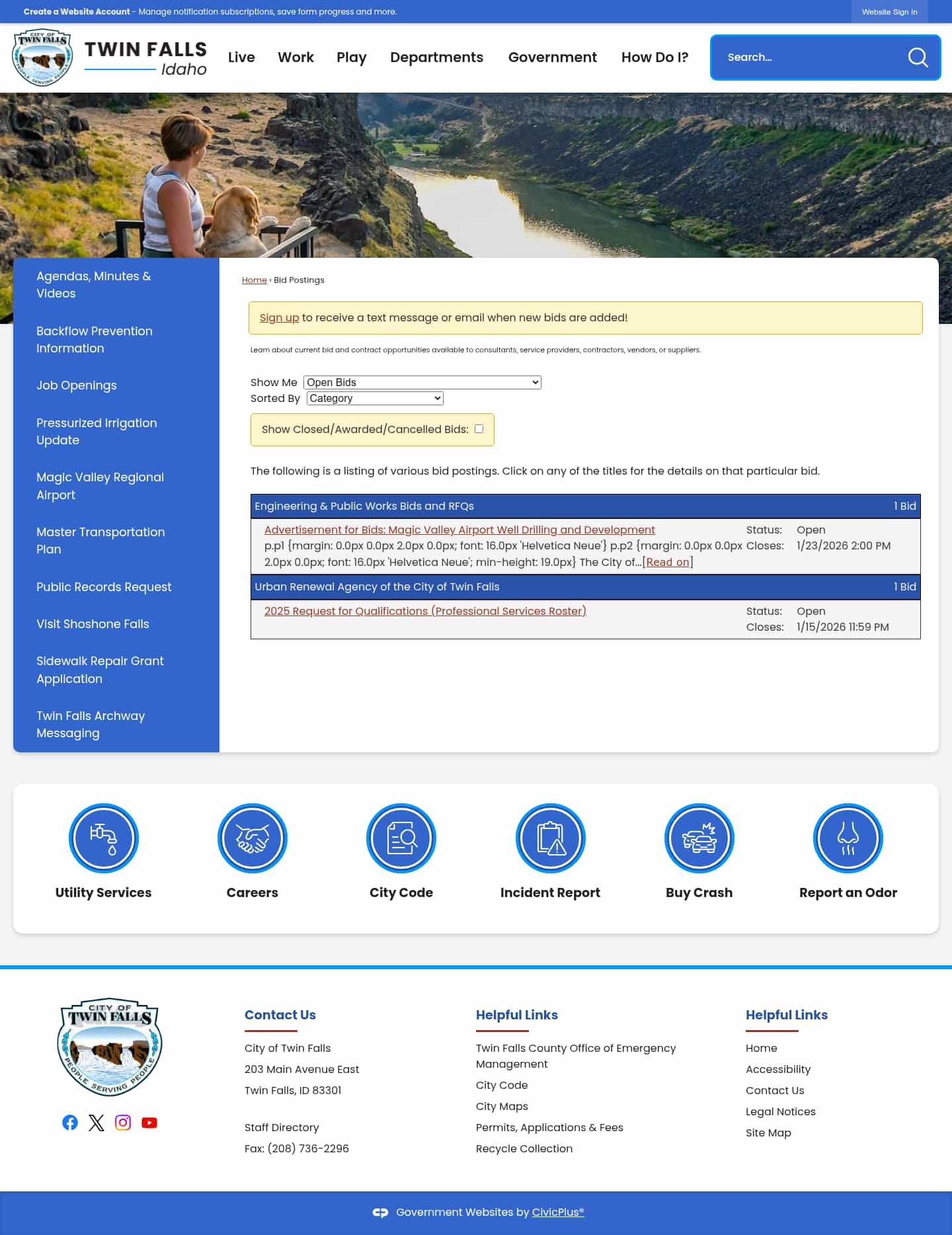Open the Report an Odor nose icon
This screenshot has height=1235, width=952.
click(x=848, y=838)
